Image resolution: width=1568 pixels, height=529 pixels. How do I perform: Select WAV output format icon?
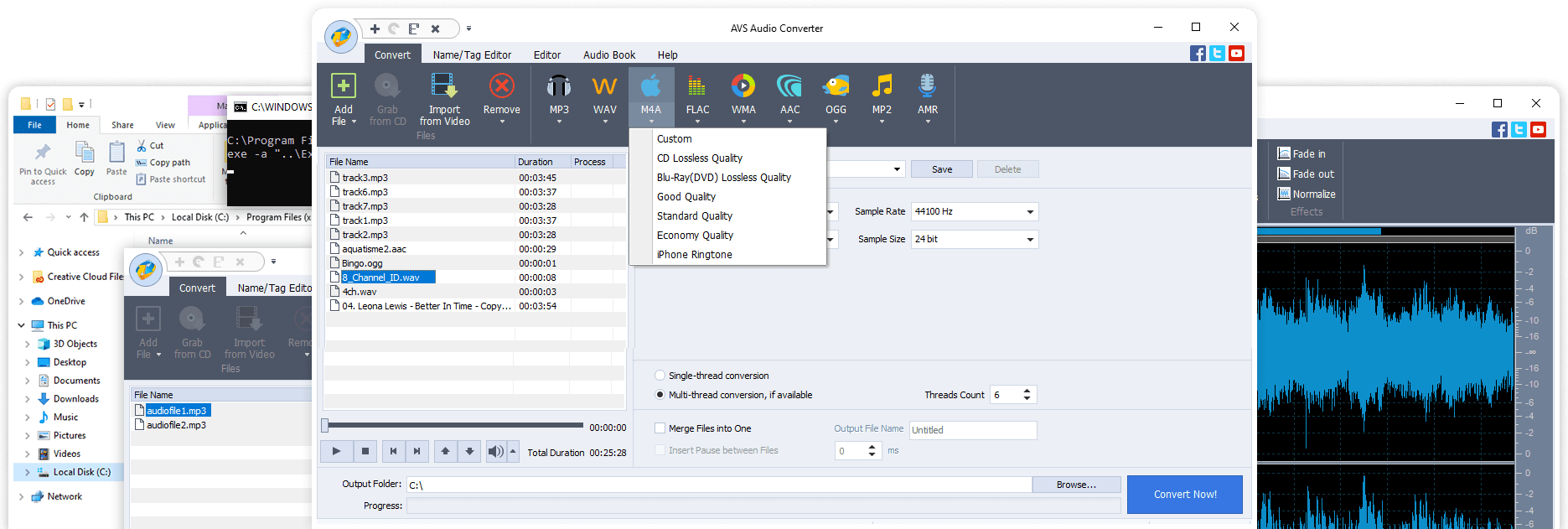[x=604, y=86]
